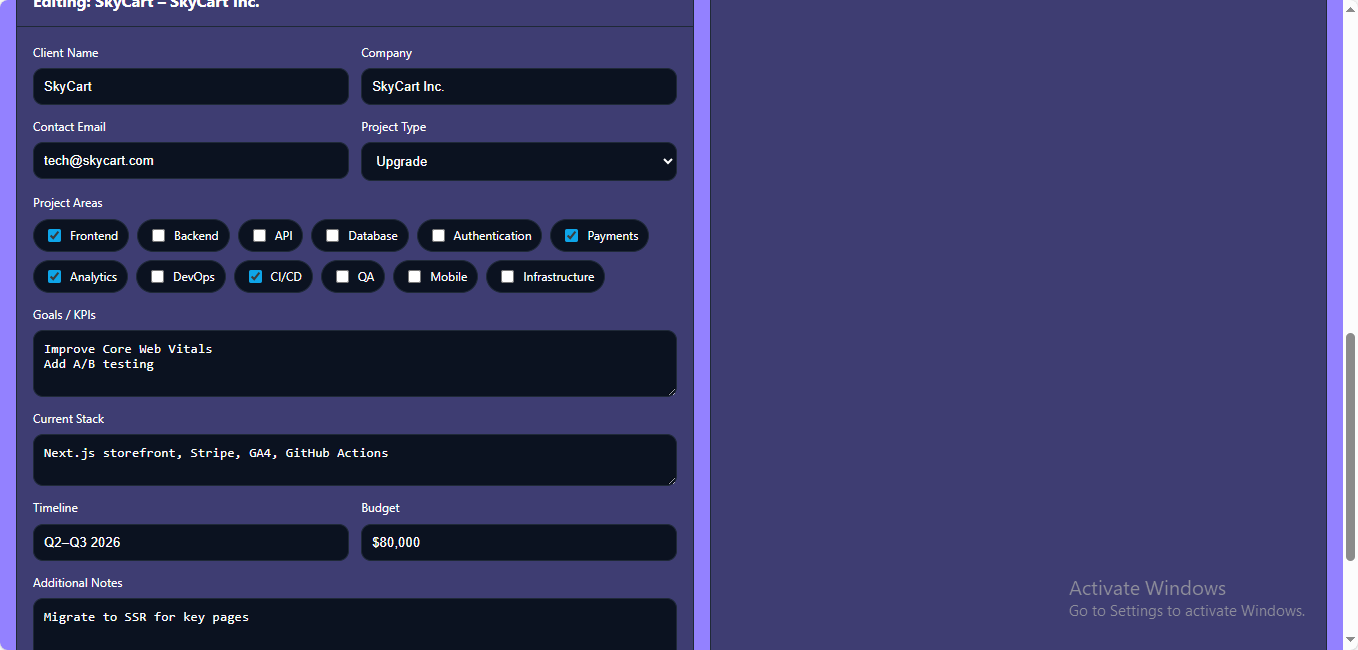Click the Client Name field
The image size is (1358, 650).
pos(191,86)
